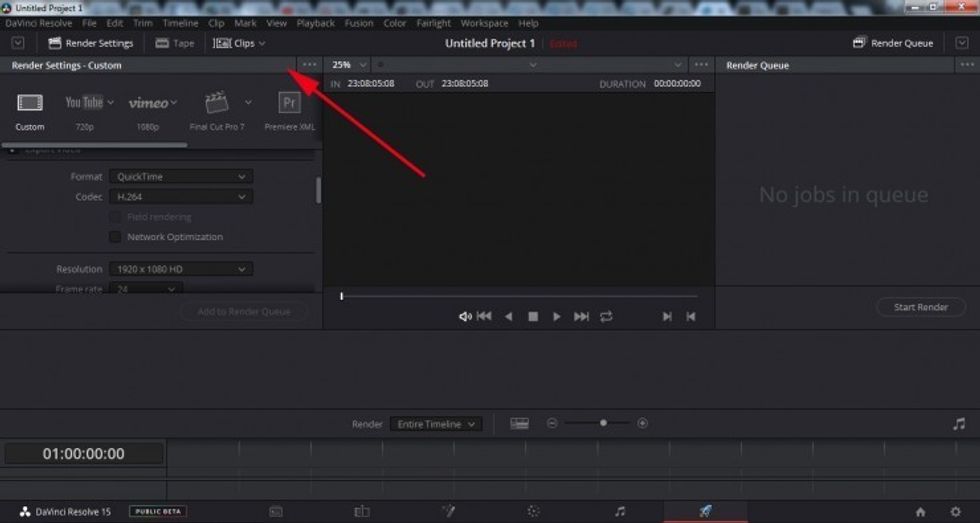Open the Workspace menu

484,23
